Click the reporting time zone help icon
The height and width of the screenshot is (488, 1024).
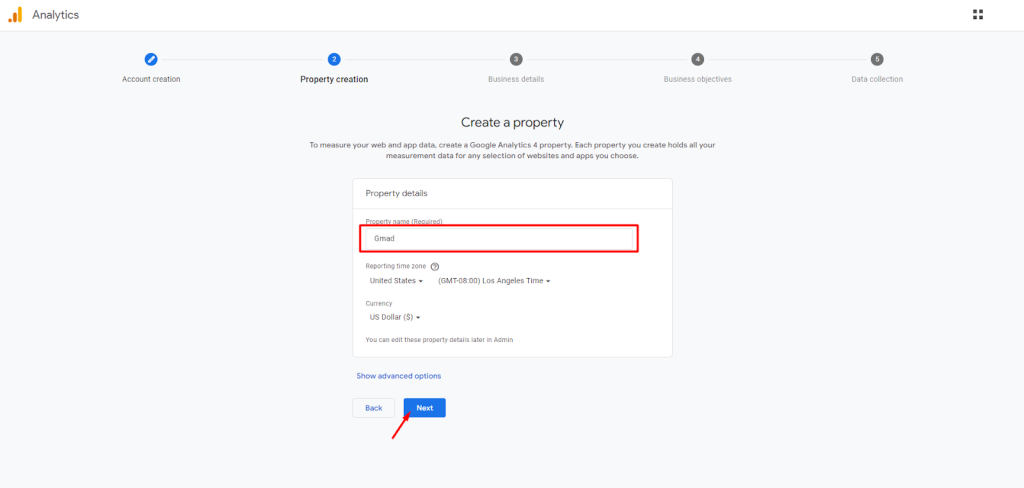pyautogui.click(x=435, y=267)
